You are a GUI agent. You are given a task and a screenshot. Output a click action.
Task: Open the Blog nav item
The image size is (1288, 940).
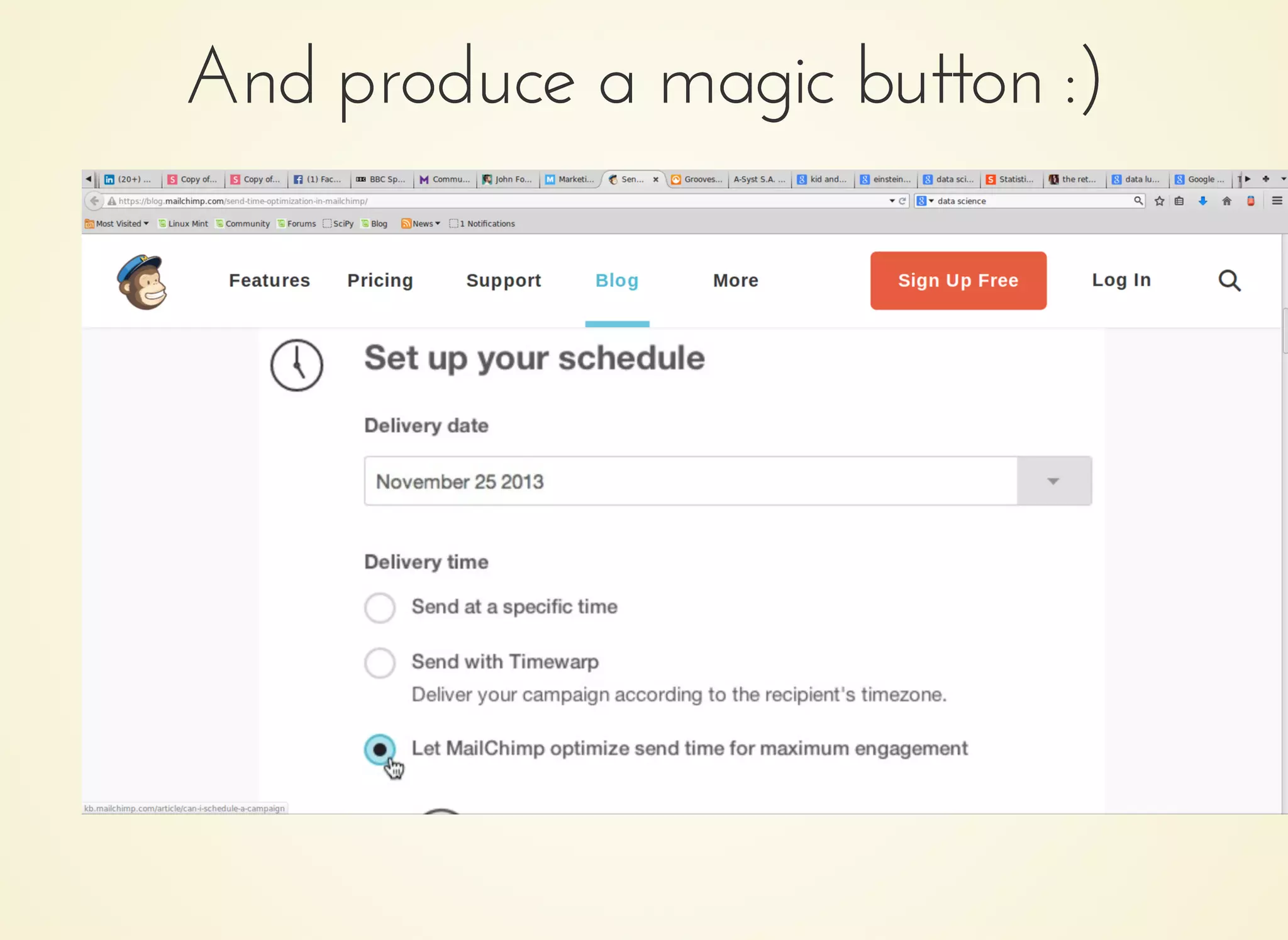[x=617, y=281]
